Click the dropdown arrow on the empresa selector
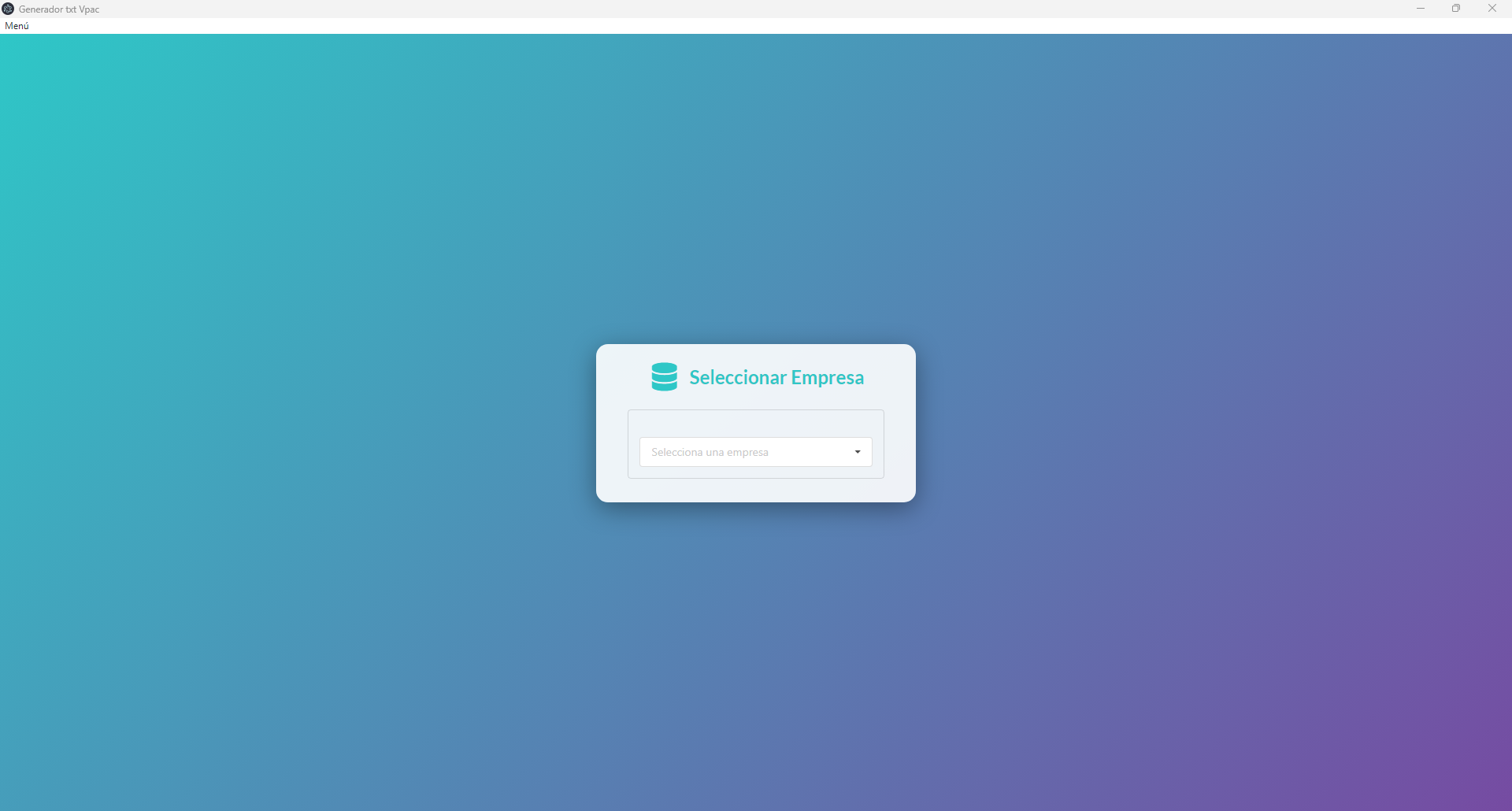 click(x=857, y=452)
